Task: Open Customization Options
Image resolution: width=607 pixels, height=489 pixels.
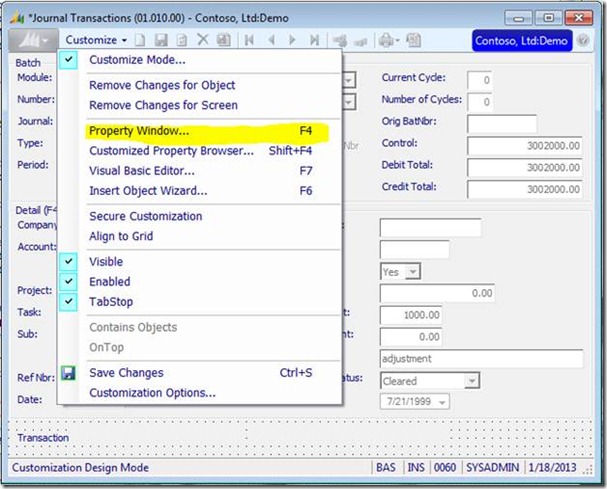Action: 152,393
